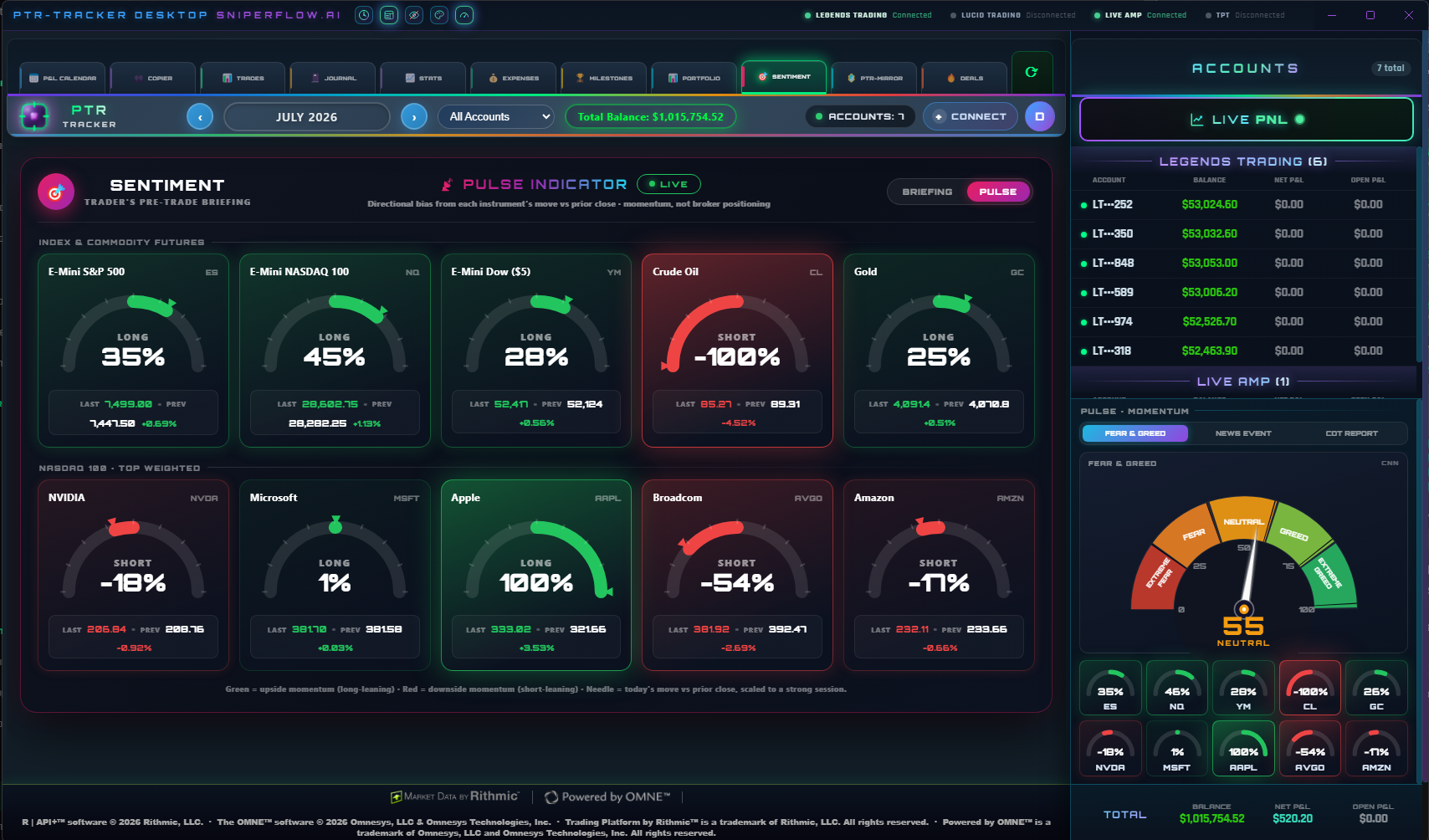Open the Crude Oil gauge card
The height and width of the screenshot is (840, 1429).
pos(737,351)
